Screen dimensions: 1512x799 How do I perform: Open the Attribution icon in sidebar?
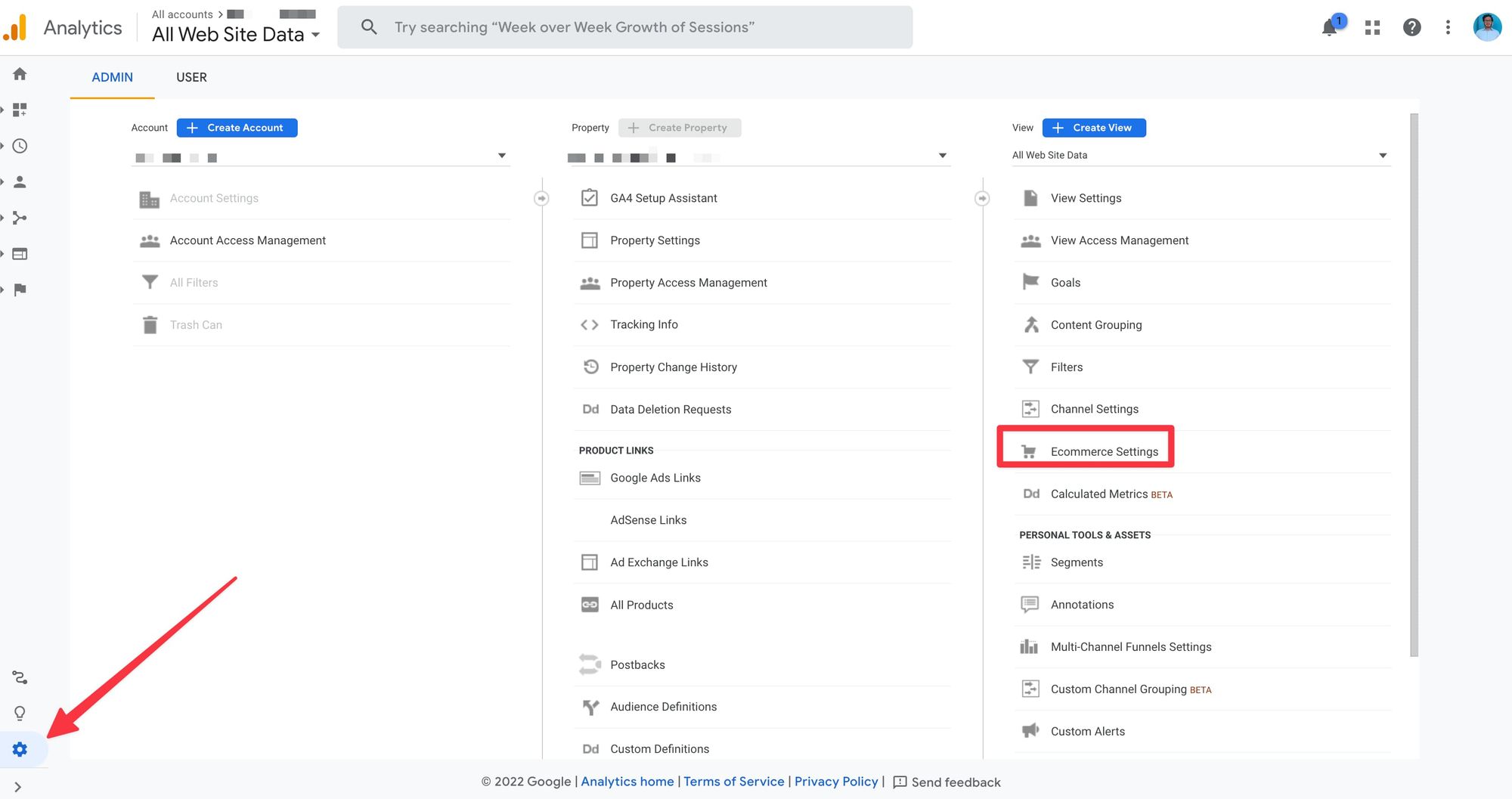20,677
